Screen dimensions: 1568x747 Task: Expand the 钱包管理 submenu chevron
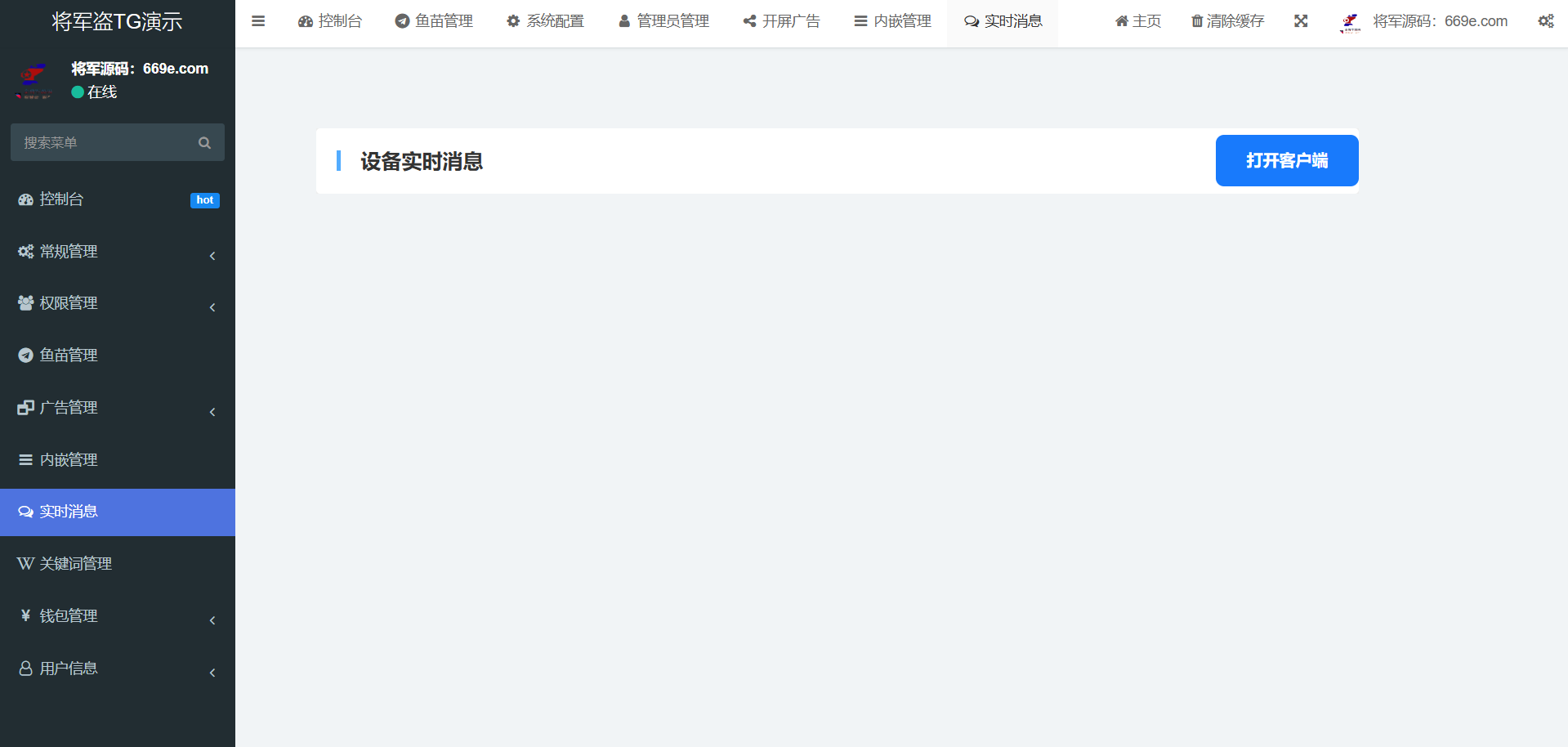[x=212, y=620]
